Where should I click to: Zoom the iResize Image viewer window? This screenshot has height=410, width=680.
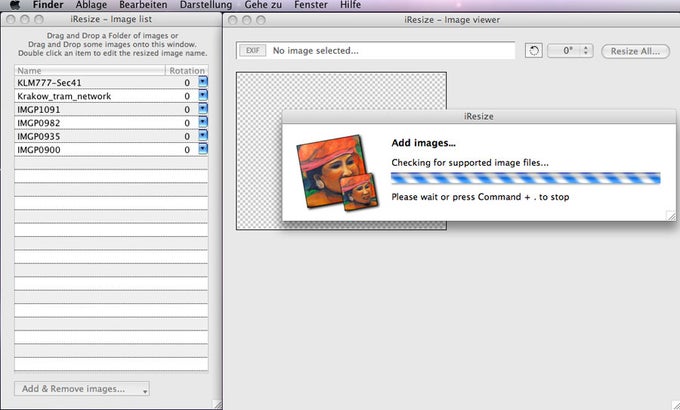tap(261, 20)
